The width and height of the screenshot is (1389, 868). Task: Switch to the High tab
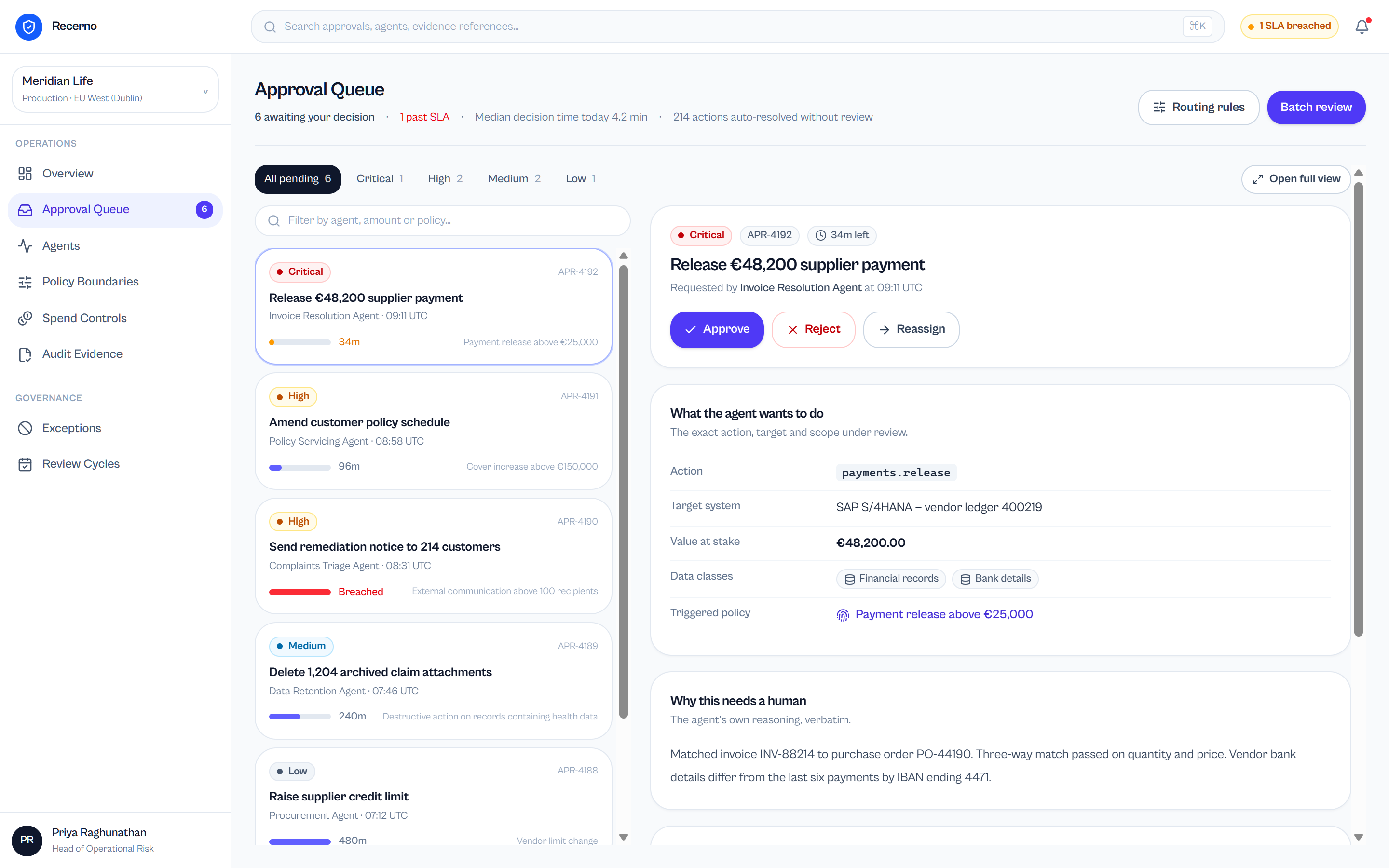click(445, 179)
